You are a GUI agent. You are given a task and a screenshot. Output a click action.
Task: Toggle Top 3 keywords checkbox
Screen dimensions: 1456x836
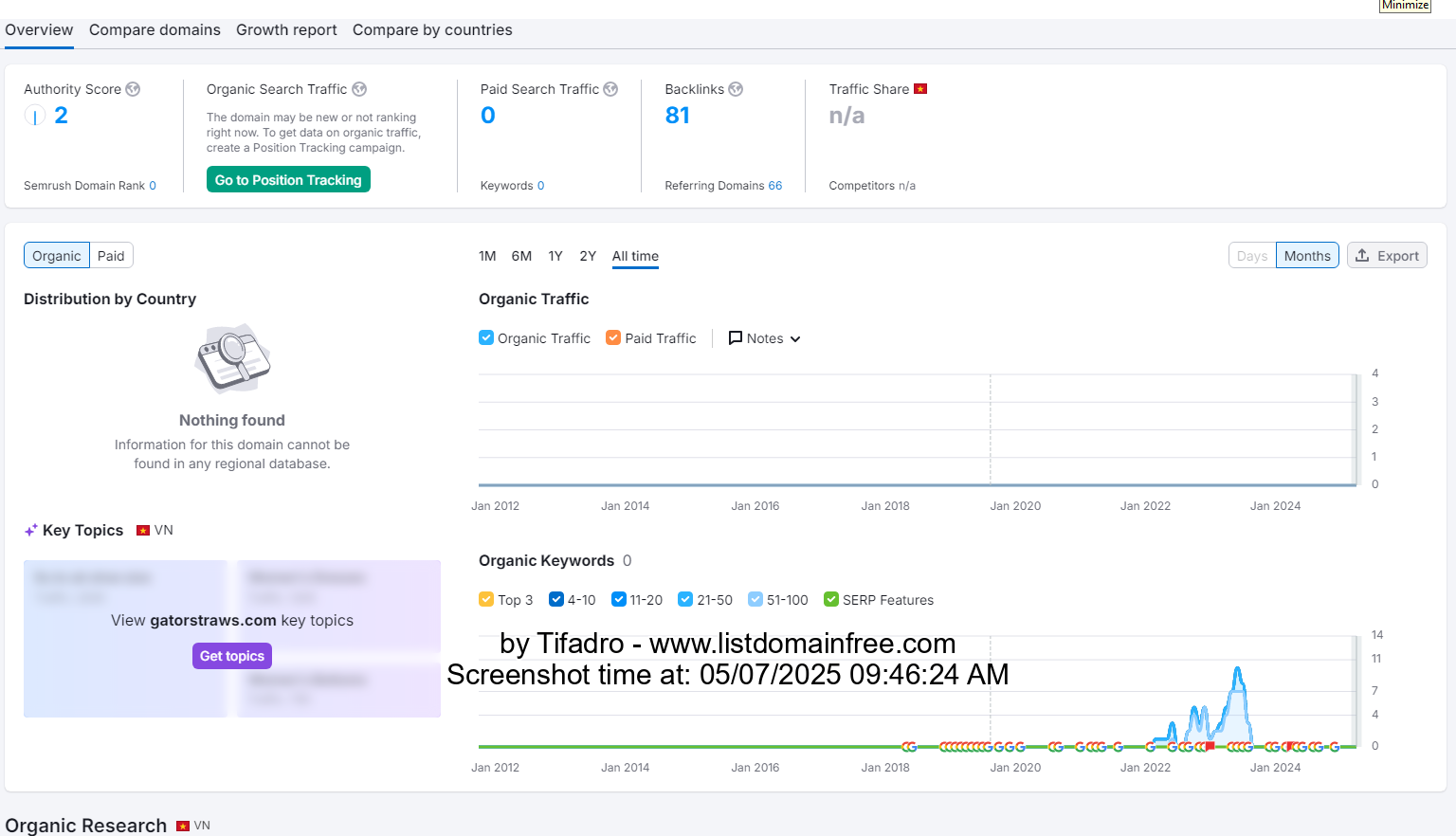(486, 599)
